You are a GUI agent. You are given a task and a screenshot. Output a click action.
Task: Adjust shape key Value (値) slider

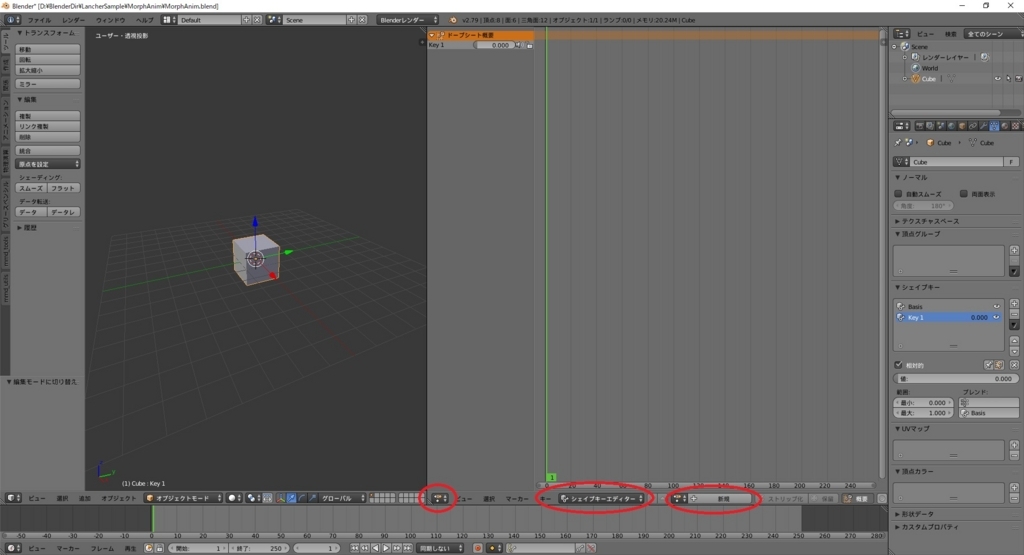[955, 379]
